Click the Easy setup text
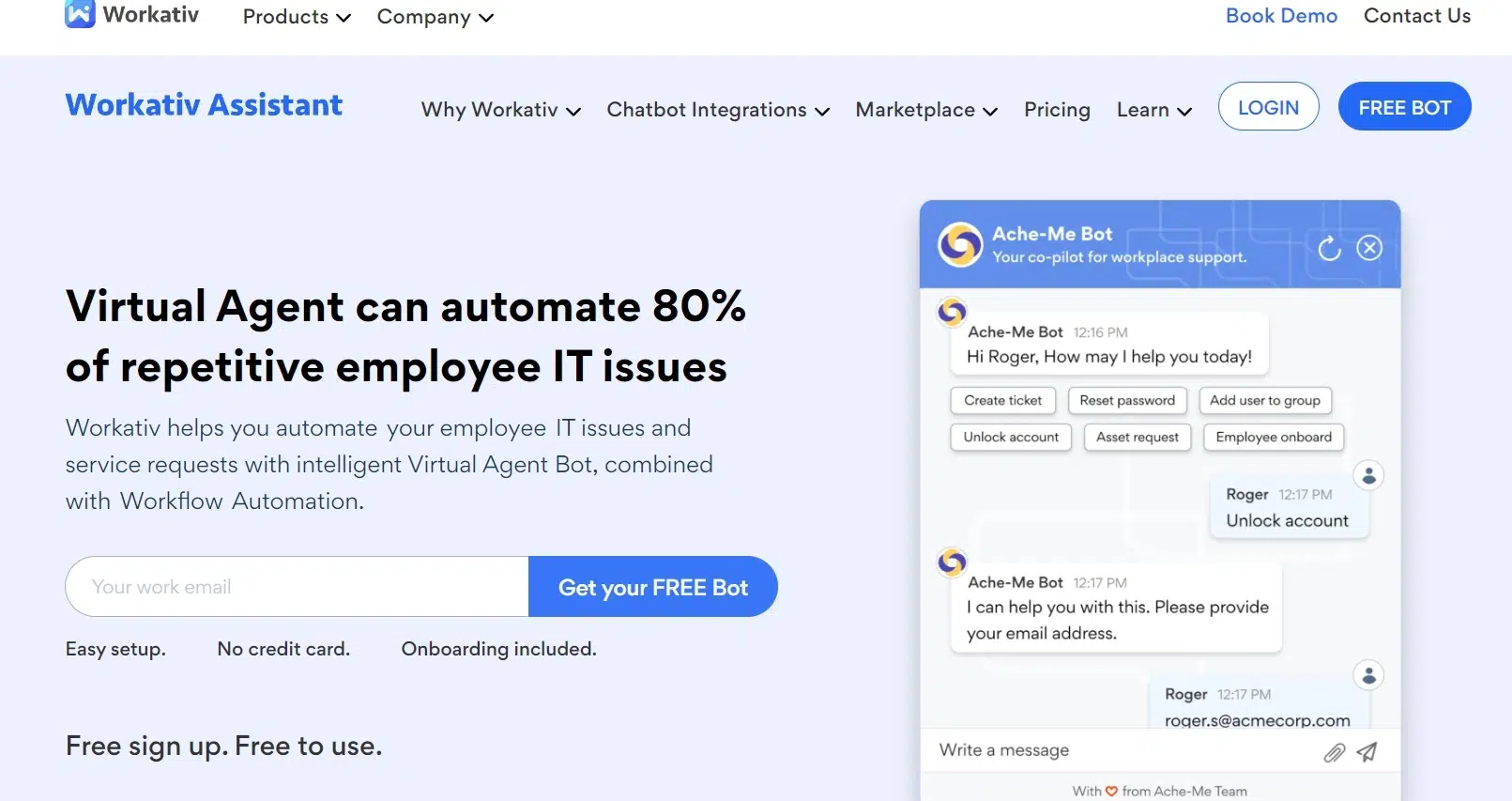Image resolution: width=1512 pixels, height=801 pixels. 115,649
